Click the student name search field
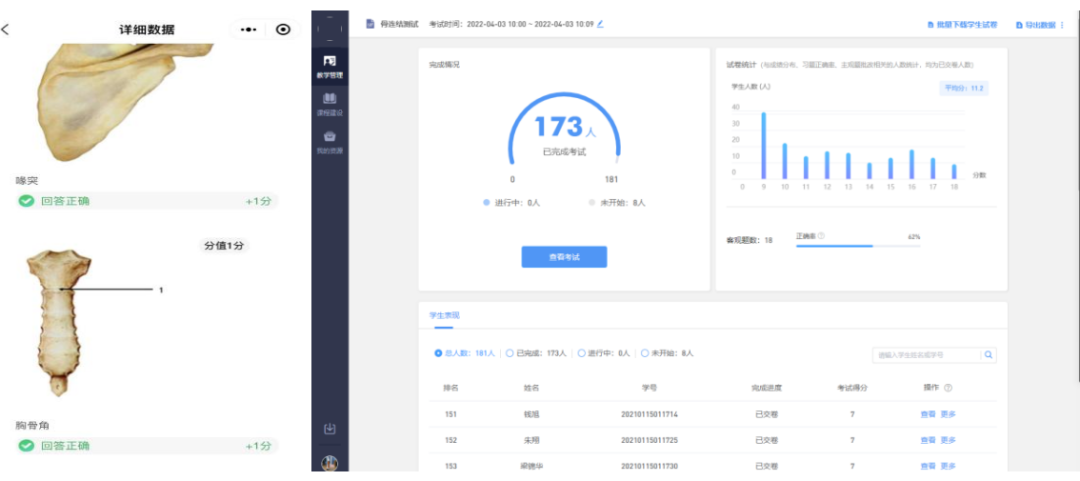Image resolution: width=1080 pixels, height=481 pixels. (x=925, y=354)
